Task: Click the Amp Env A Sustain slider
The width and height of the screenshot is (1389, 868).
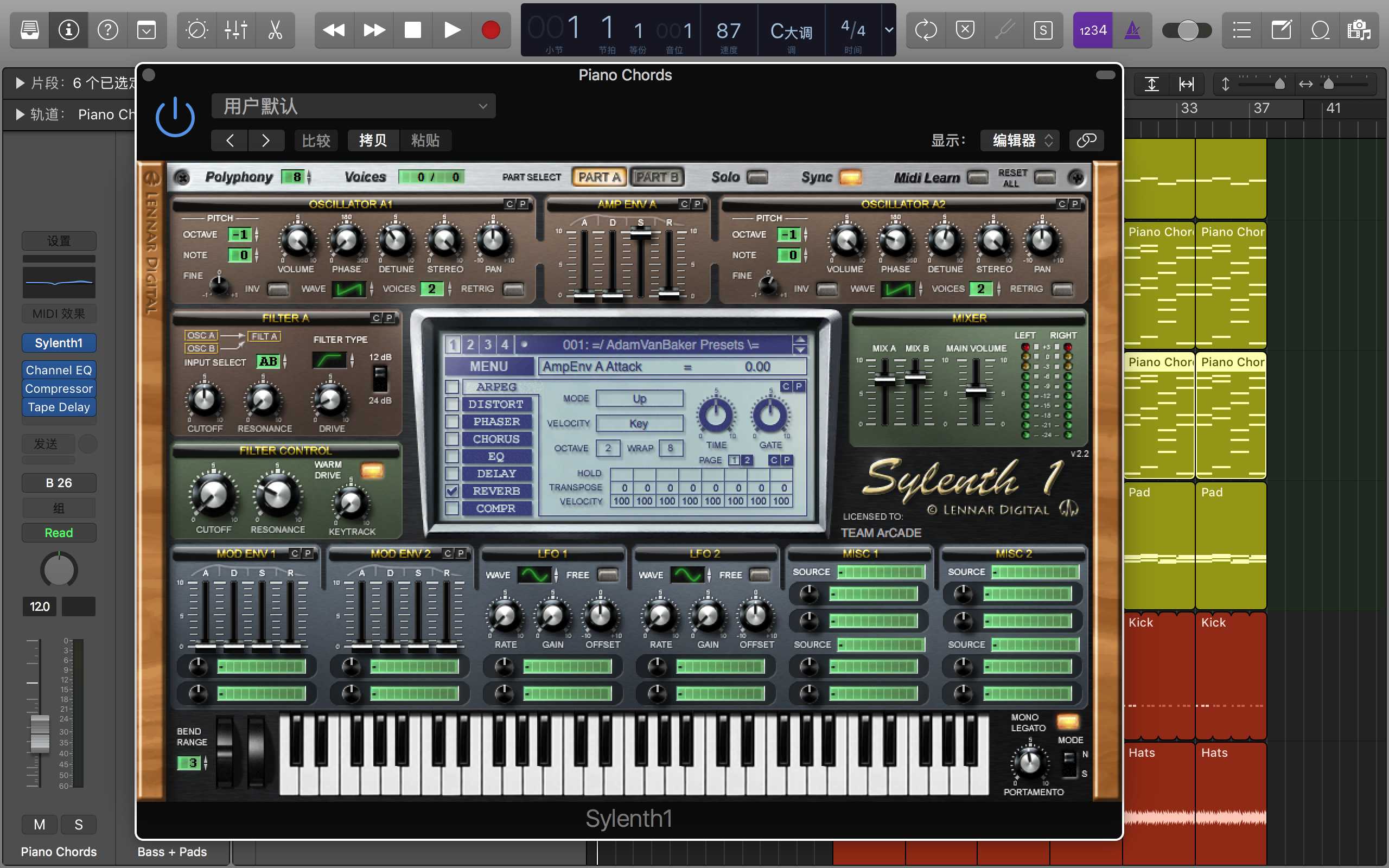Action: (x=641, y=234)
